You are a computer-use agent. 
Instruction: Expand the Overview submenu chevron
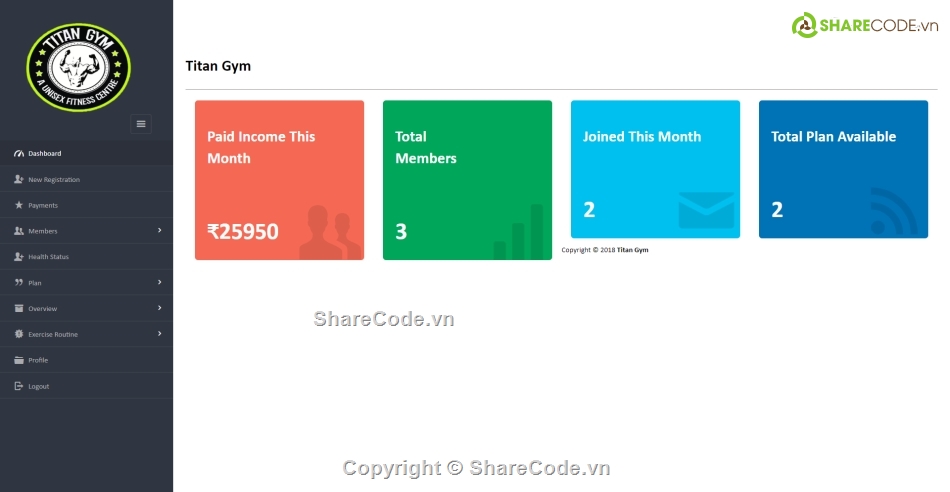159,308
